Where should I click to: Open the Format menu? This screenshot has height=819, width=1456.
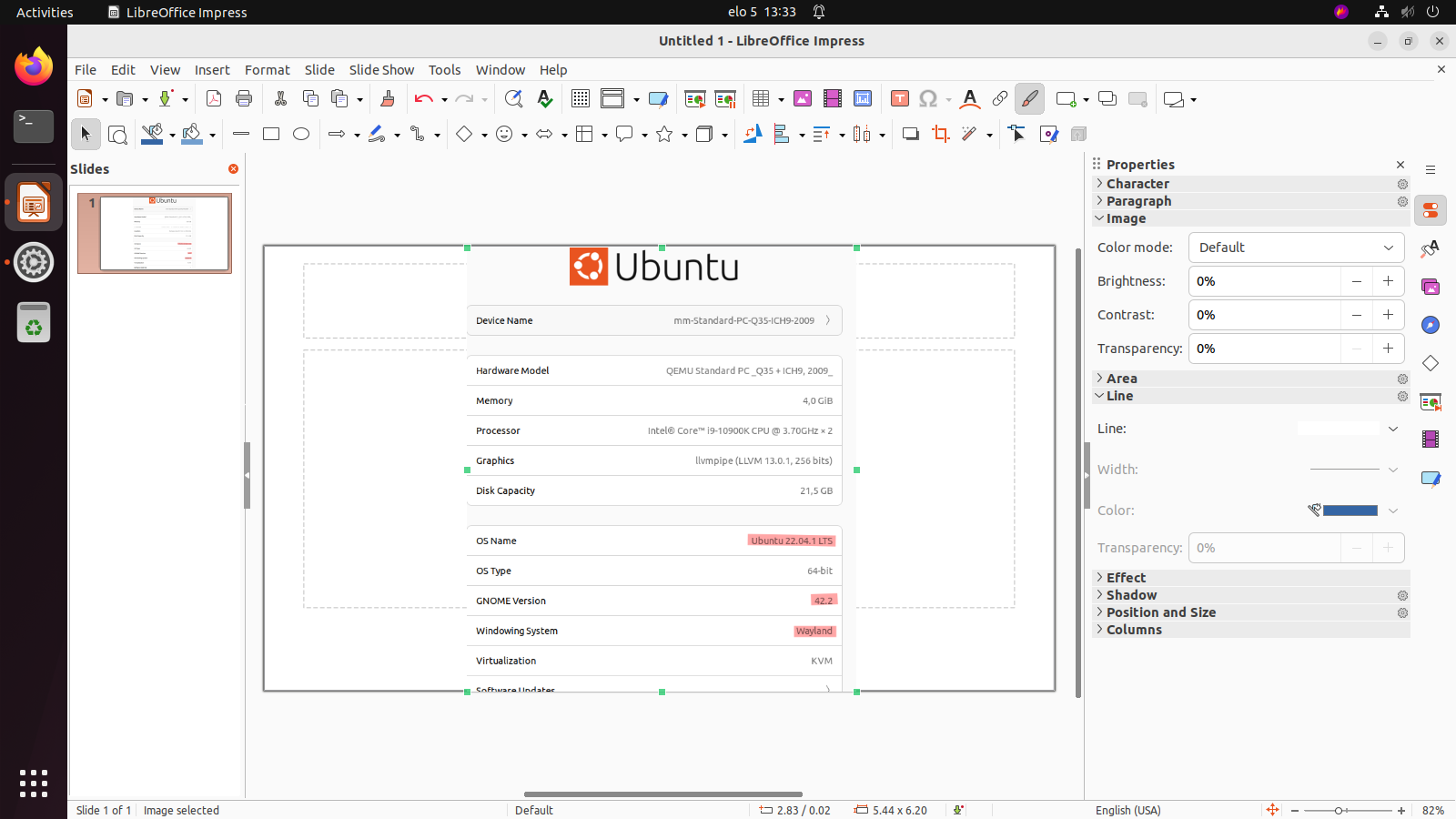[268, 70]
